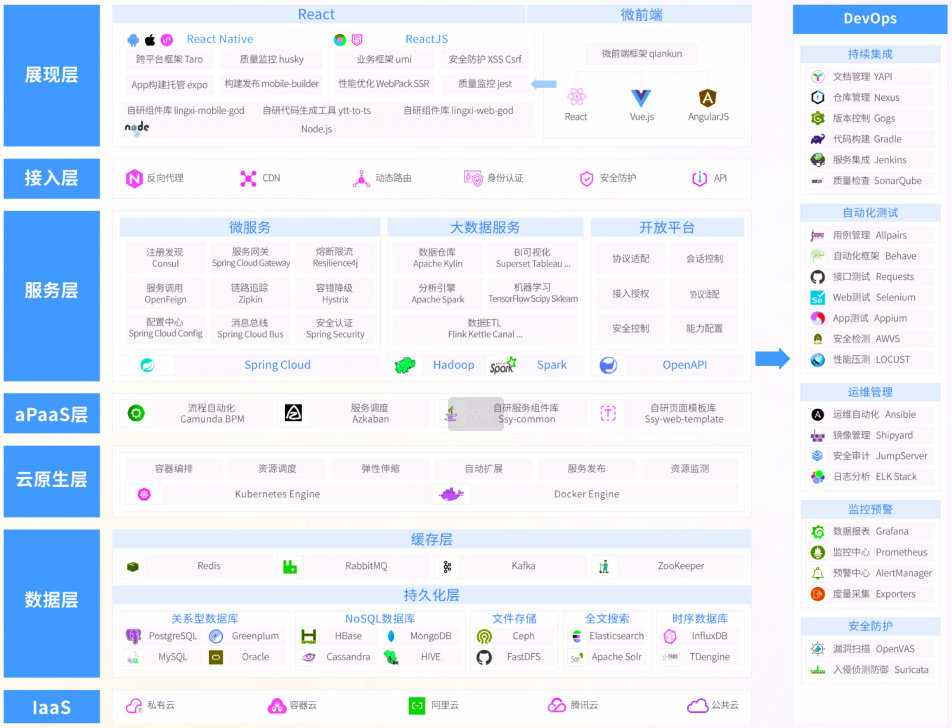Click the 注册发现 Consul cell
Image resolution: width=952 pixels, height=728 pixels.
click(x=165, y=257)
